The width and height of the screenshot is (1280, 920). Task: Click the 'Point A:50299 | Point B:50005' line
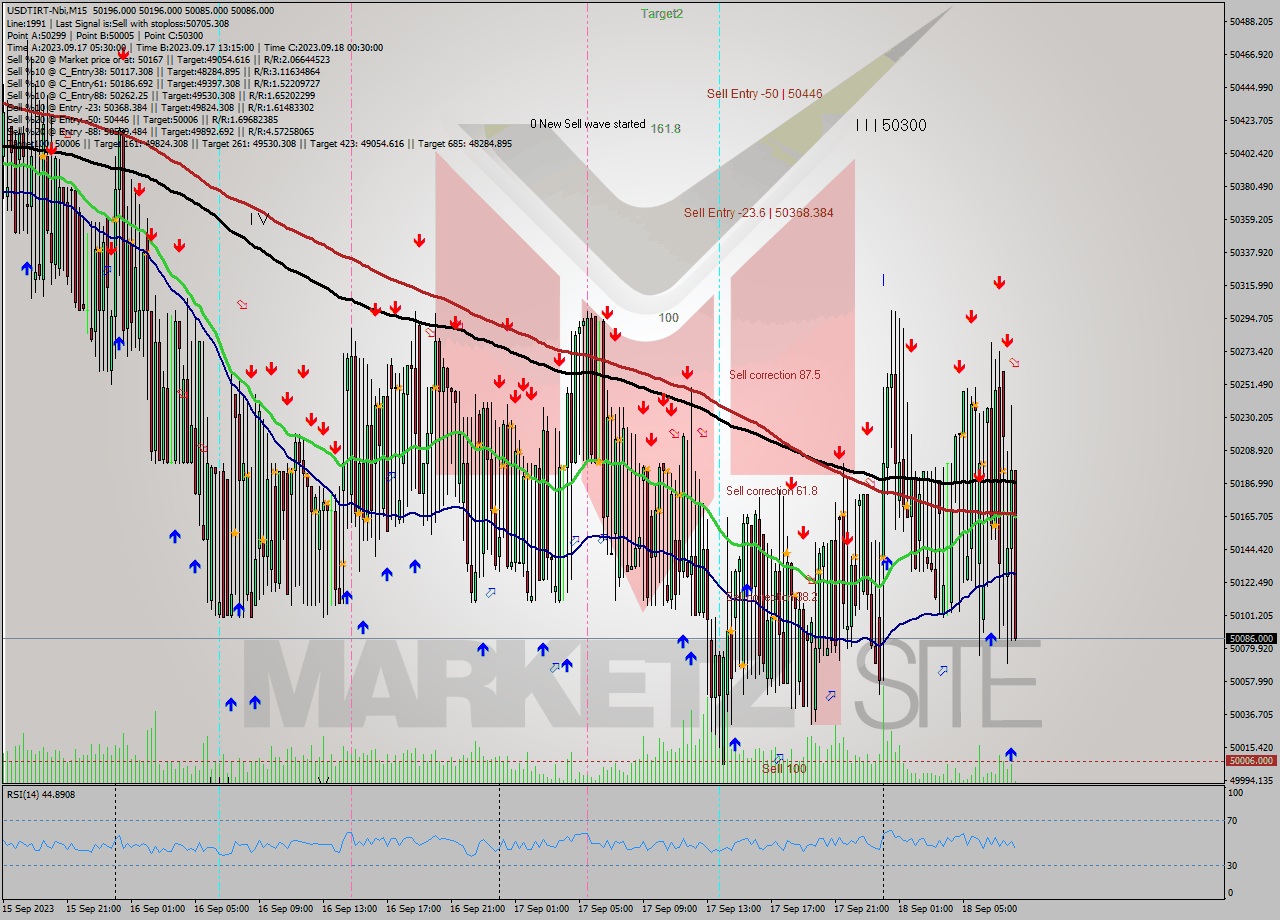click(x=70, y=35)
